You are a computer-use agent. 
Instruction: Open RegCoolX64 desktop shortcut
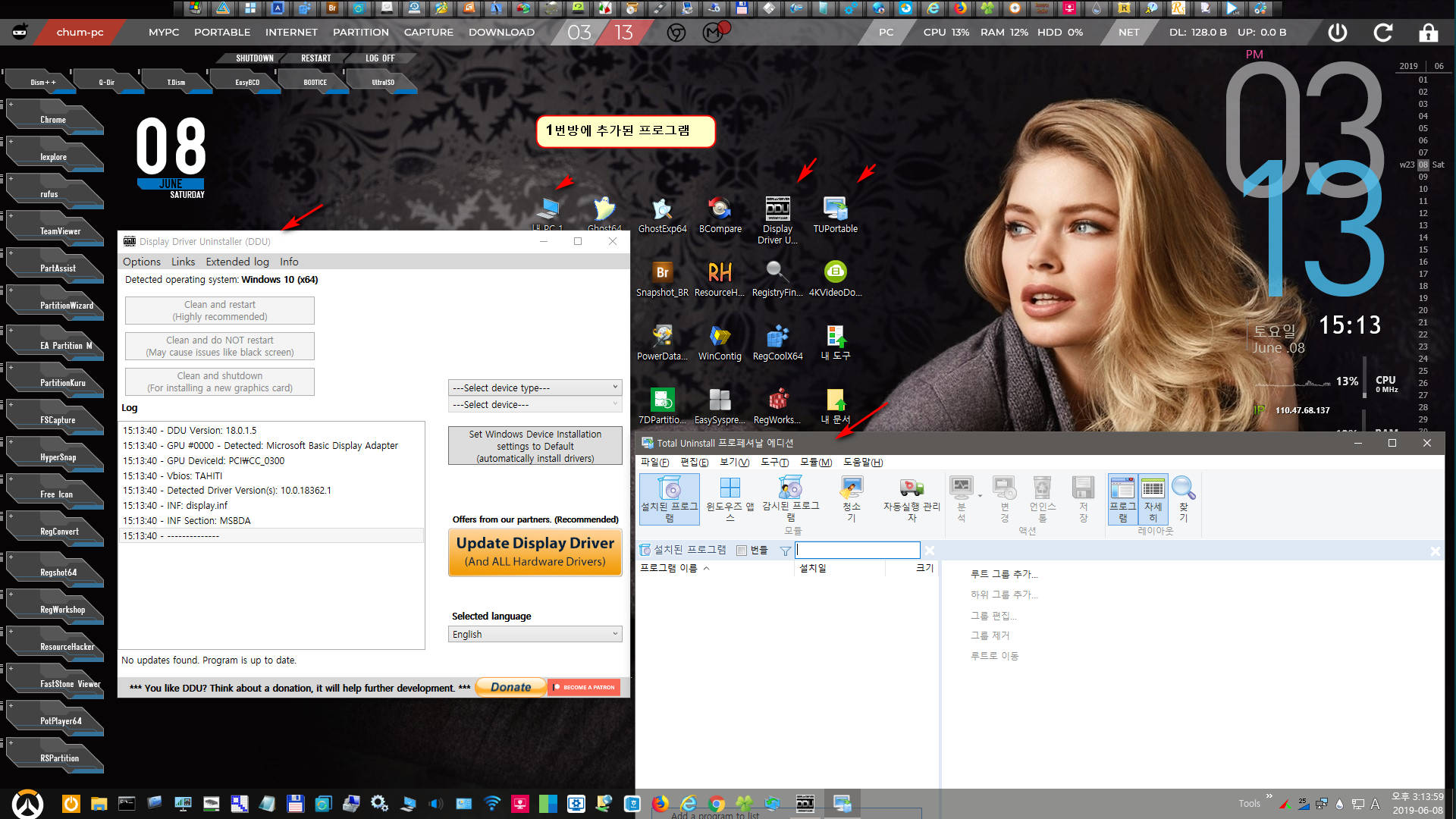pos(777,343)
